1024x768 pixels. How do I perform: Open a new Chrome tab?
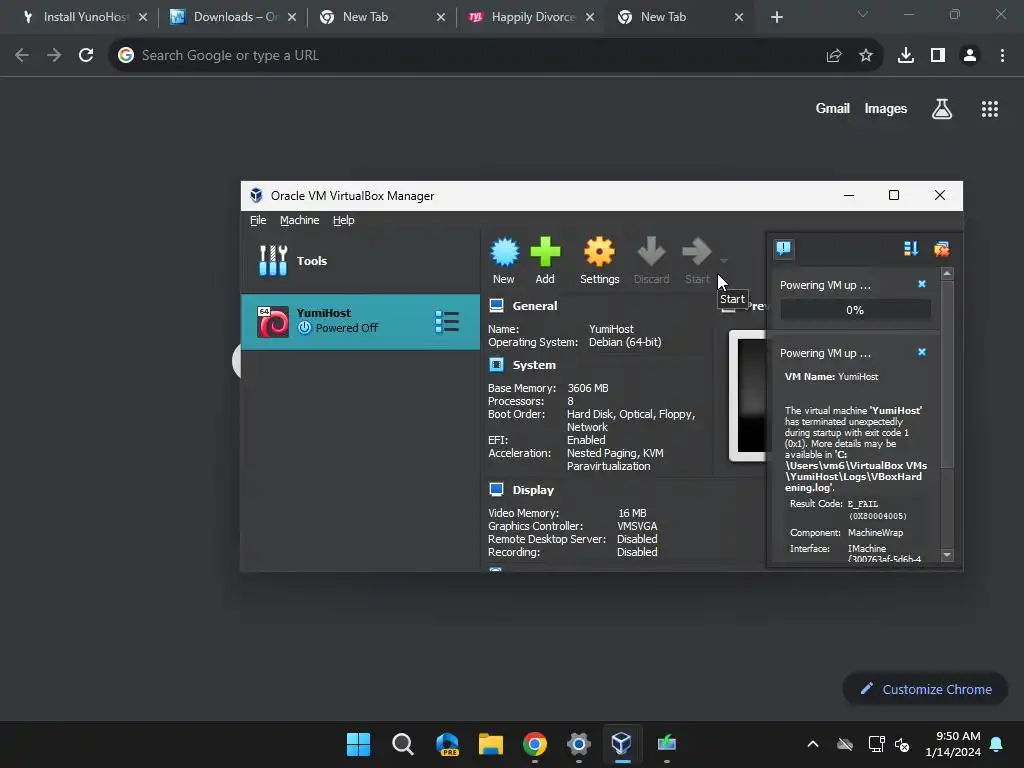tap(776, 17)
